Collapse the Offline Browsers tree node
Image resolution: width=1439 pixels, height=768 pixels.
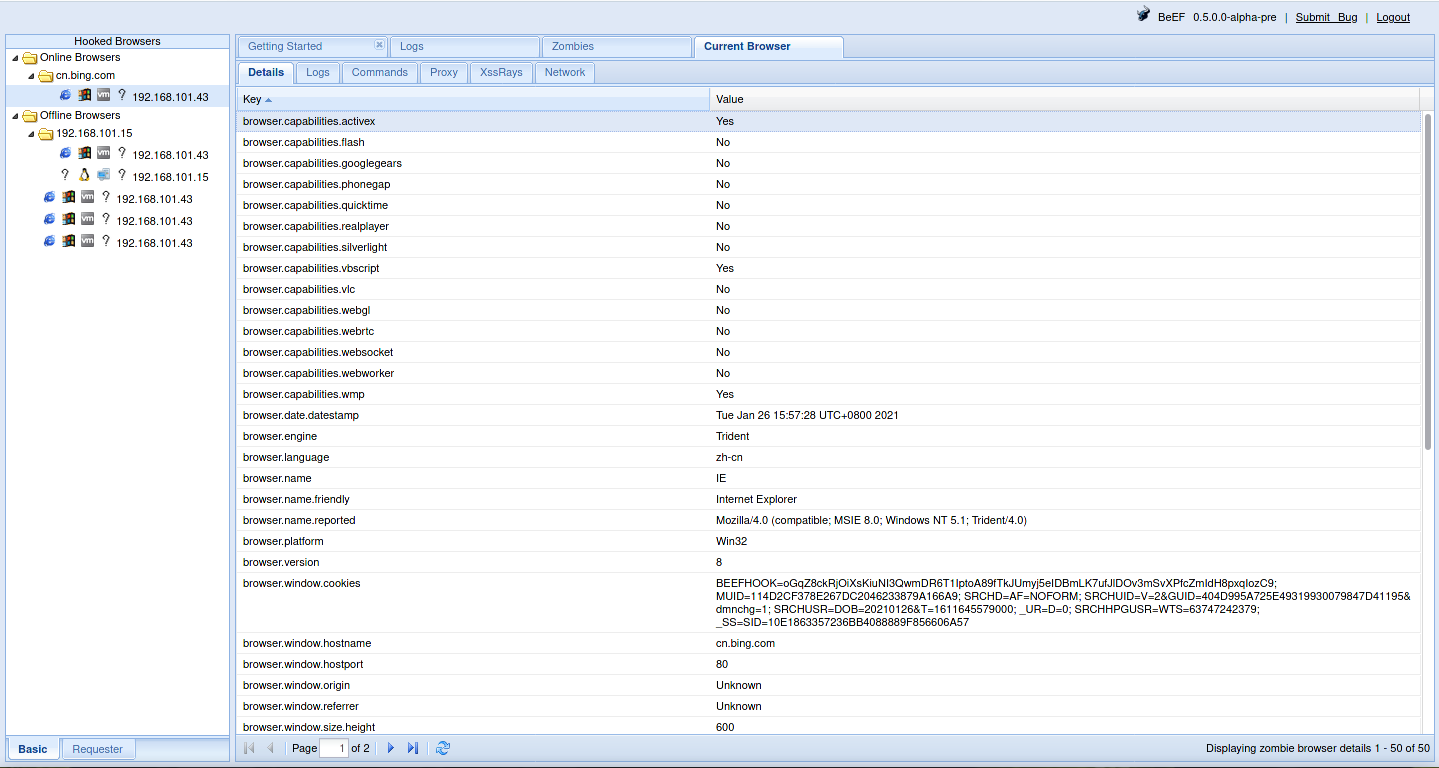click(x=15, y=116)
